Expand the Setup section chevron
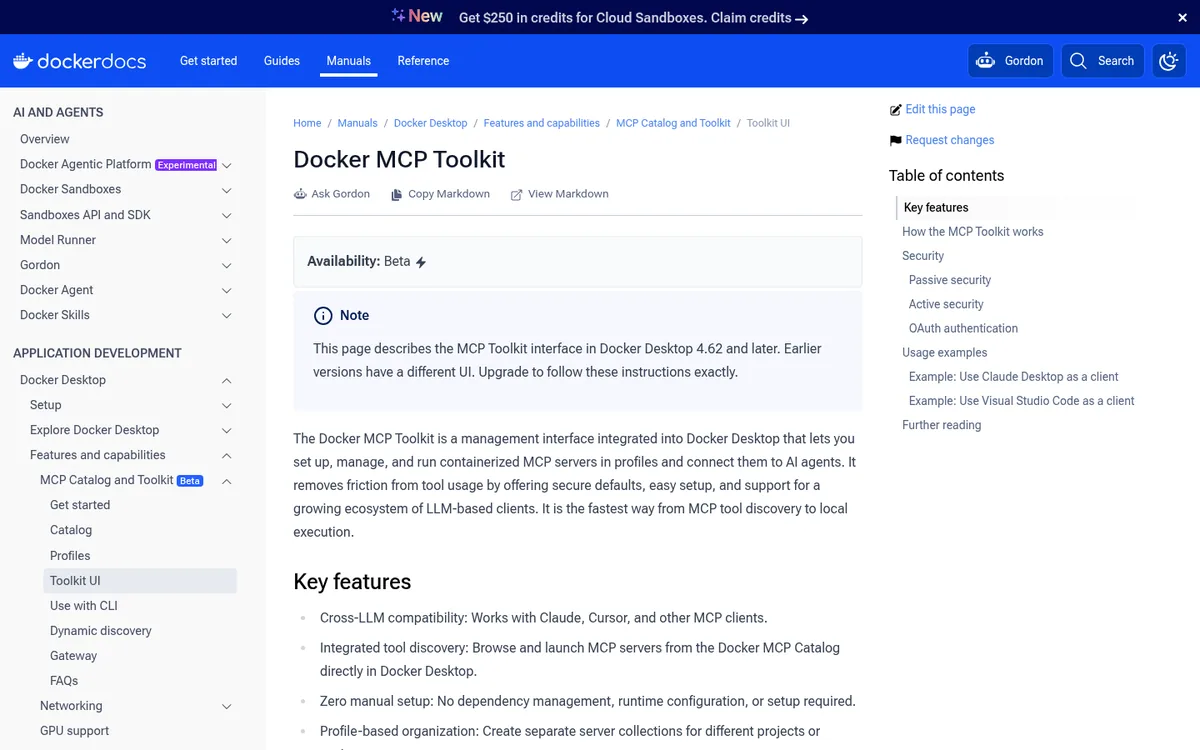This screenshot has width=1200, height=750. tap(227, 405)
